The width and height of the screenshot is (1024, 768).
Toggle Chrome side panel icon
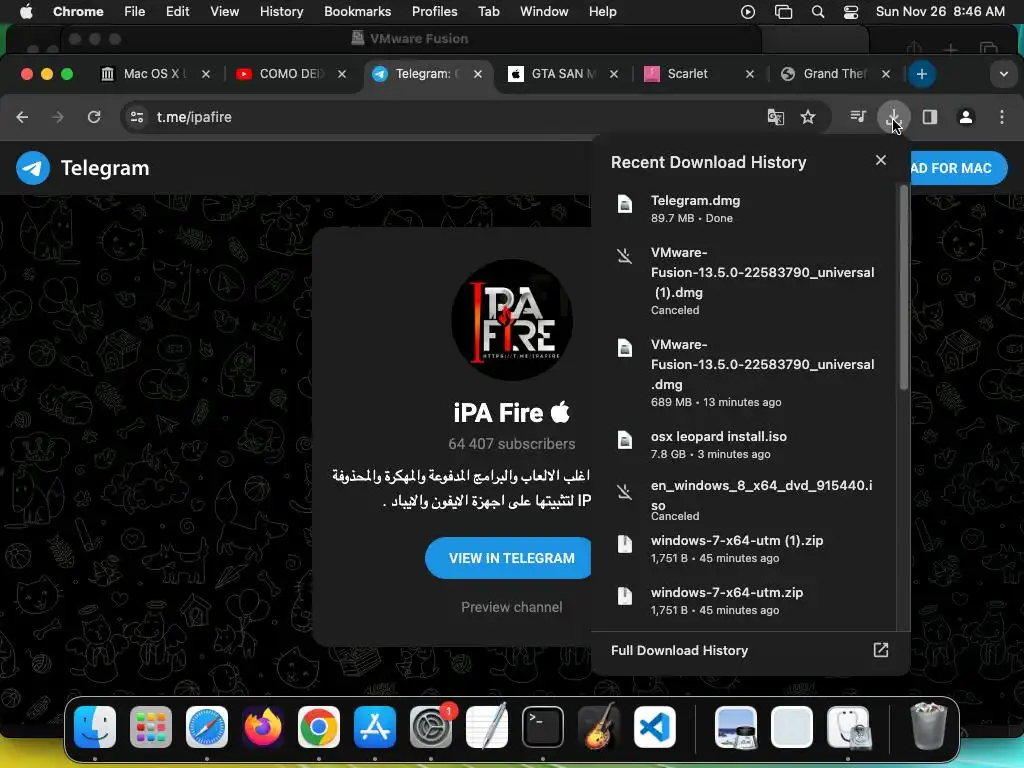(x=929, y=117)
